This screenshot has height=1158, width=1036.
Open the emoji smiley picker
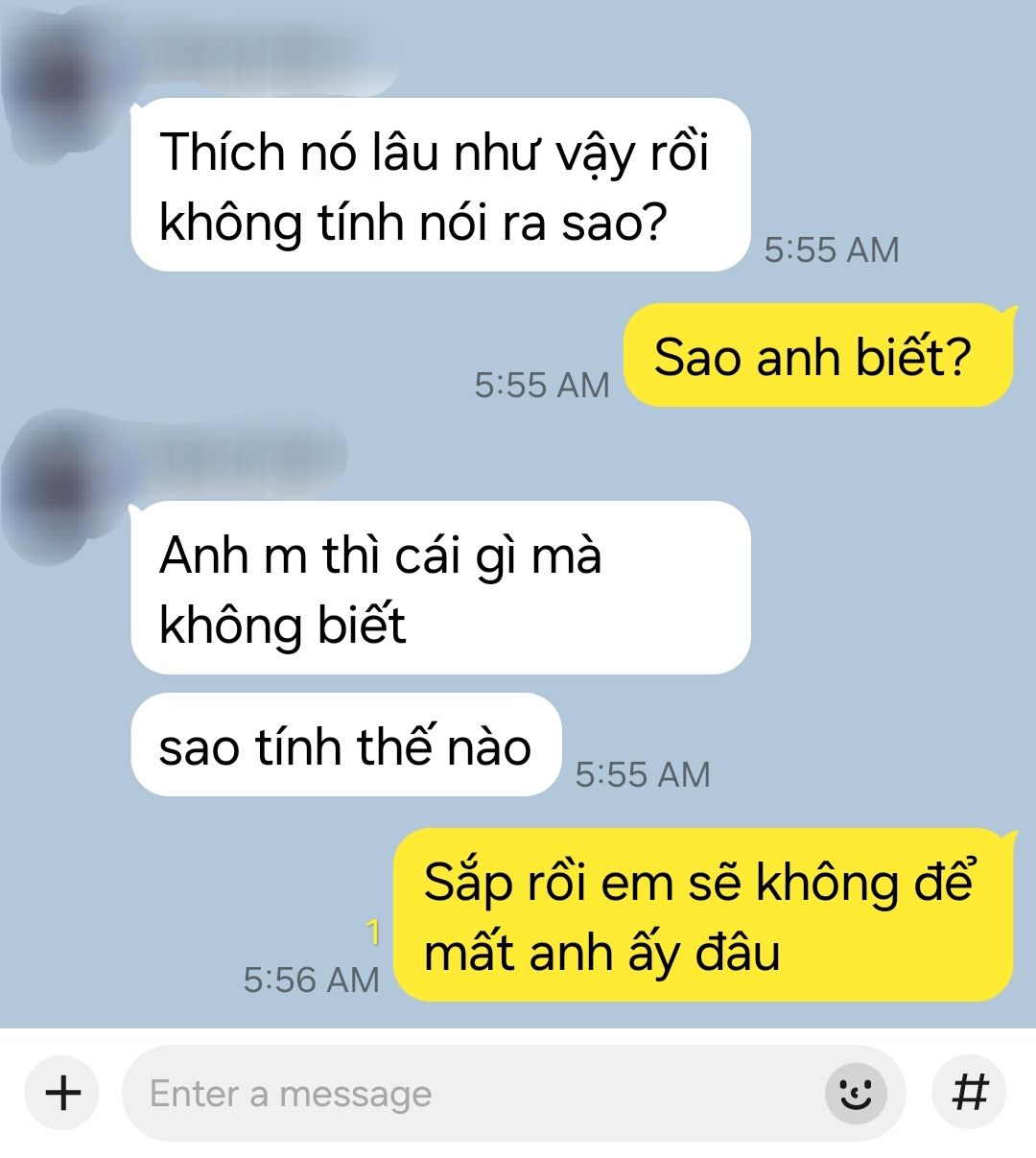[x=856, y=1093]
